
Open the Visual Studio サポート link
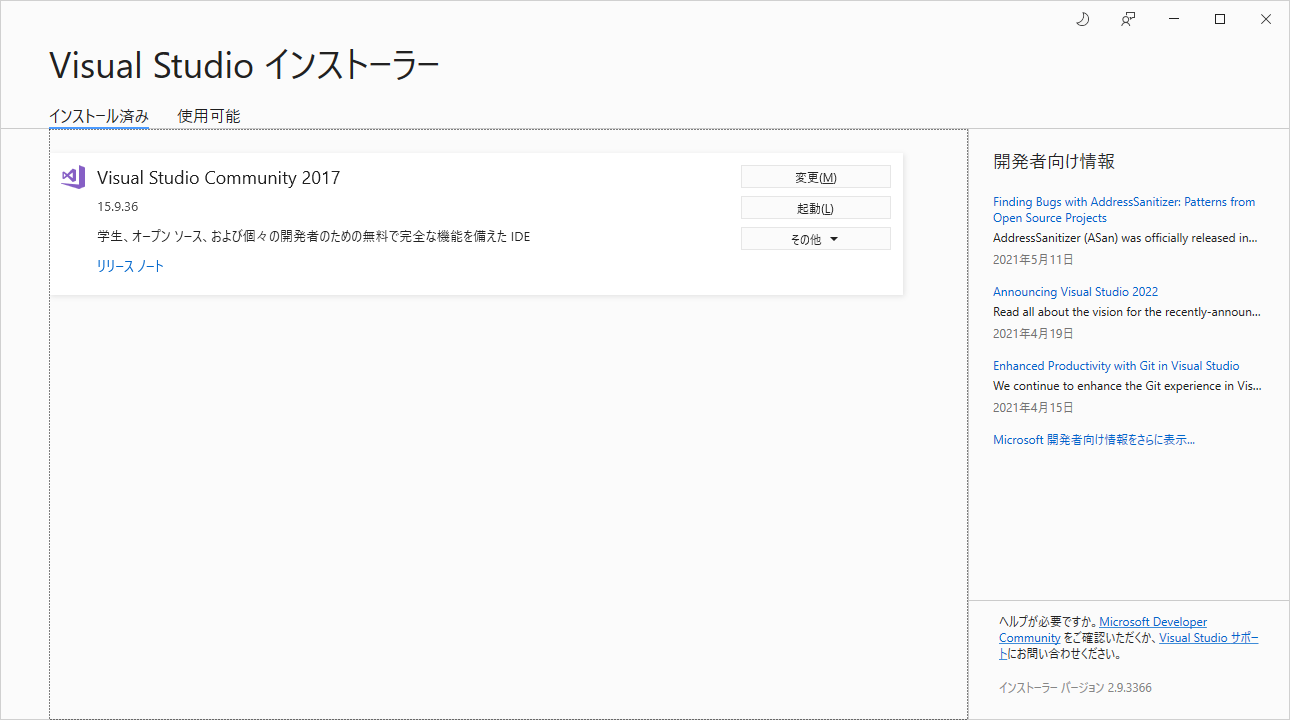1208,637
